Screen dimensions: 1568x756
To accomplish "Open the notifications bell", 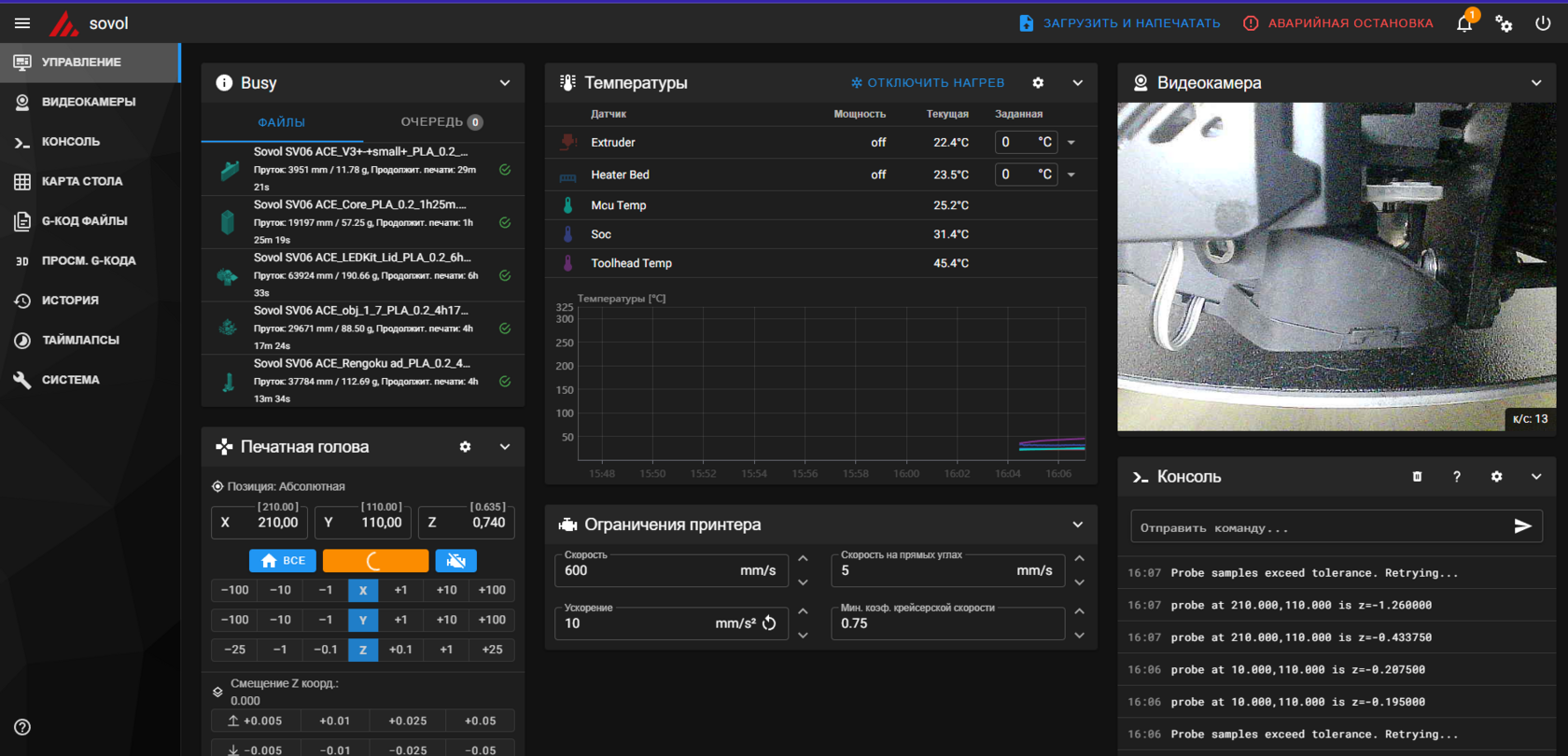I will tap(1464, 23).
